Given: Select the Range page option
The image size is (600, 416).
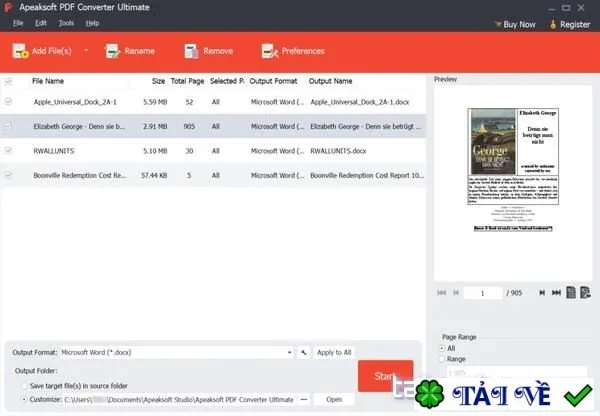Looking at the screenshot, I should (442, 359).
